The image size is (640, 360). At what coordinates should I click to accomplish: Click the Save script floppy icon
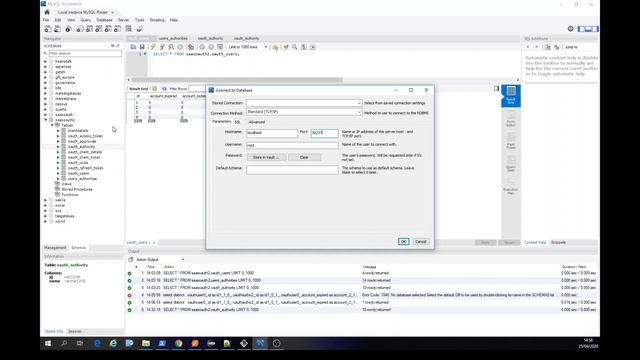click(142, 47)
